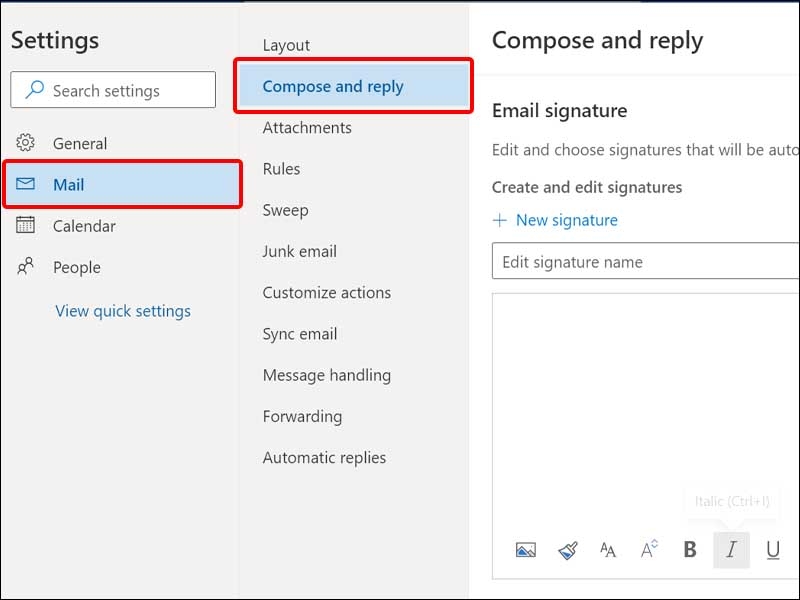The height and width of the screenshot is (600, 800).
Task: Go to Automatic replies settings
Action: point(323,457)
